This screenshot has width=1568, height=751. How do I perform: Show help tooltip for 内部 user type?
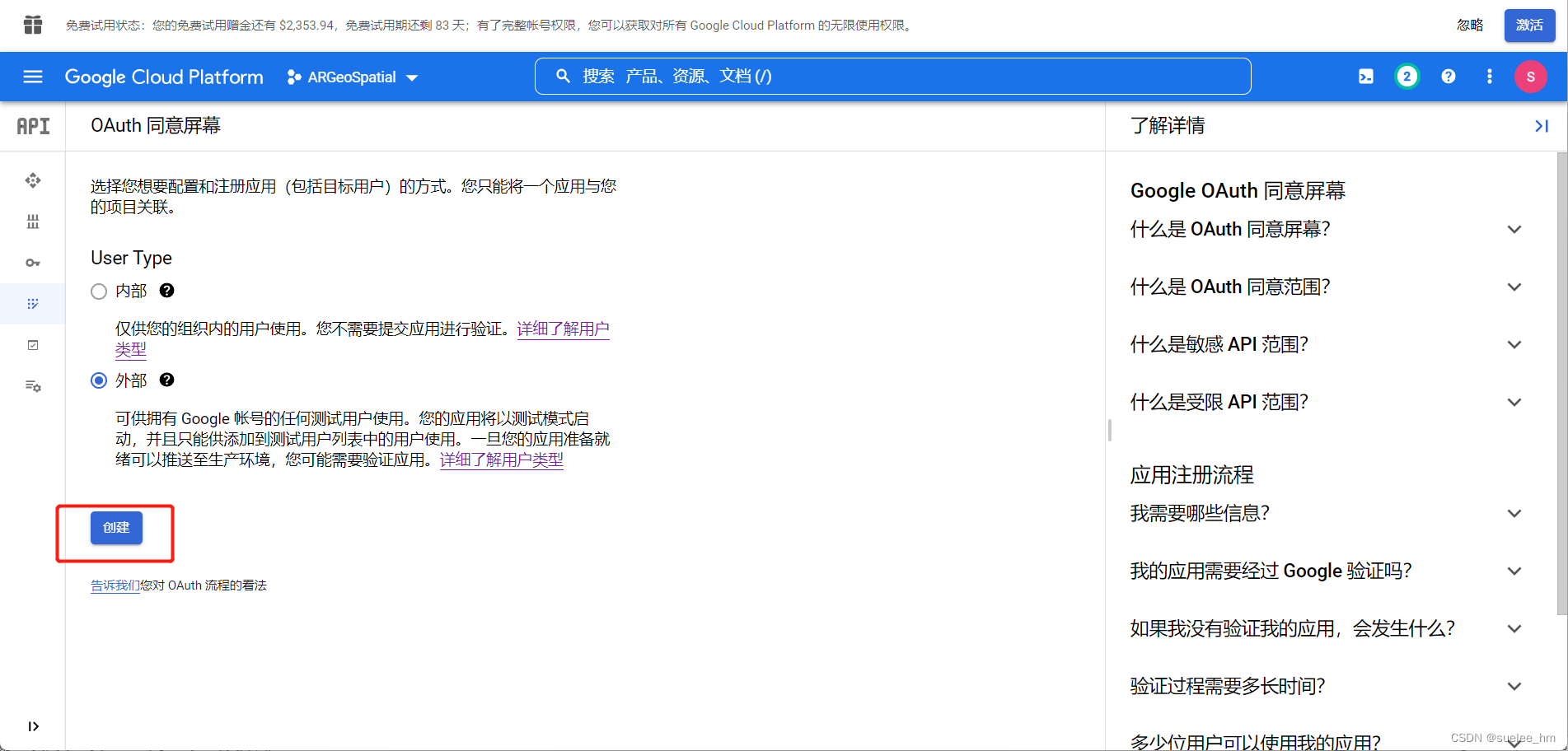tap(166, 290)
